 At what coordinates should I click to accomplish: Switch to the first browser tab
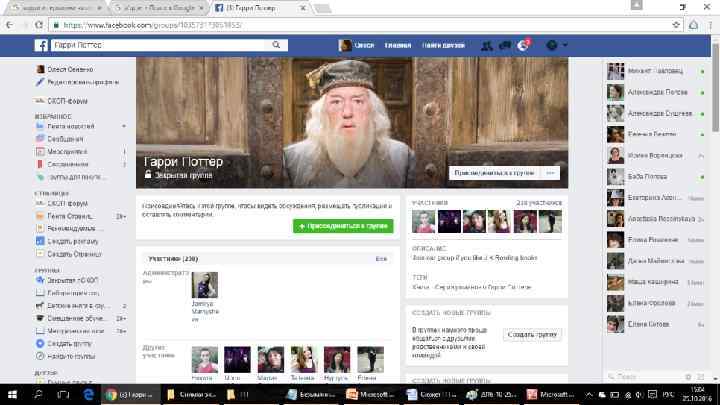[x=56, y=8]
